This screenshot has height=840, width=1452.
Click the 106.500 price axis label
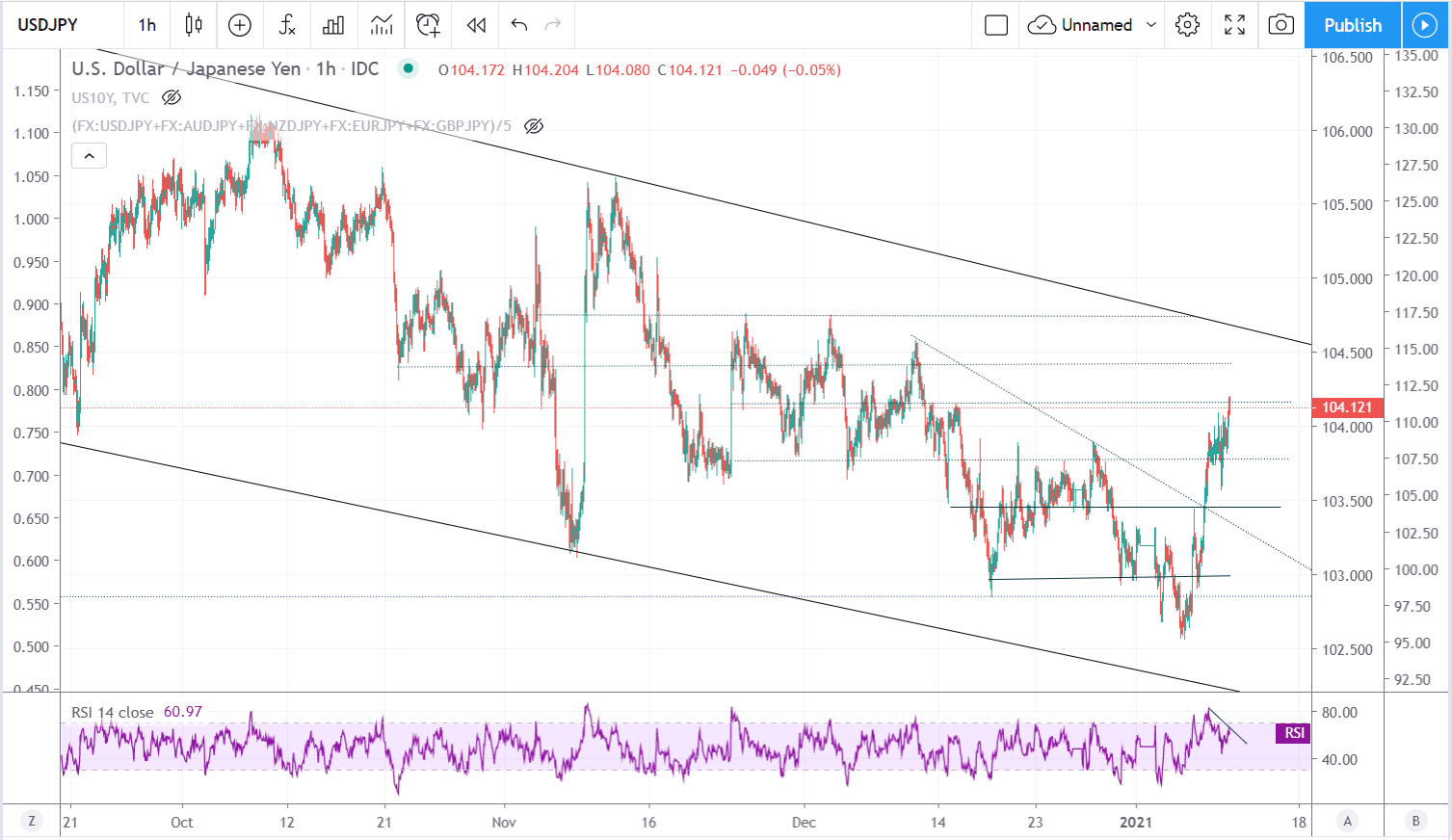pyautogui.click(x=1347, y=58)
